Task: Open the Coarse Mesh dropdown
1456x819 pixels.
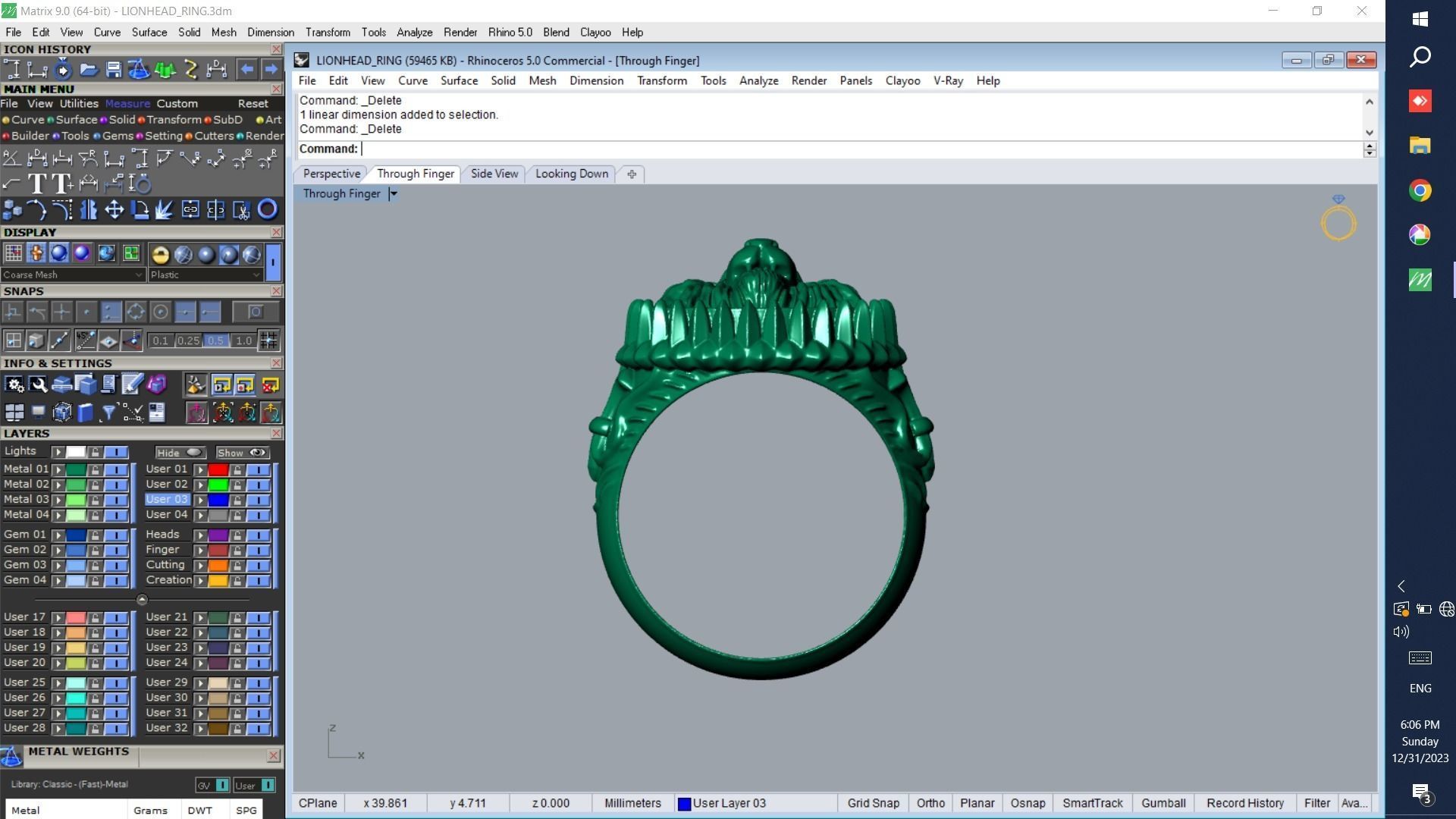Action: click(x=73, y=275)
